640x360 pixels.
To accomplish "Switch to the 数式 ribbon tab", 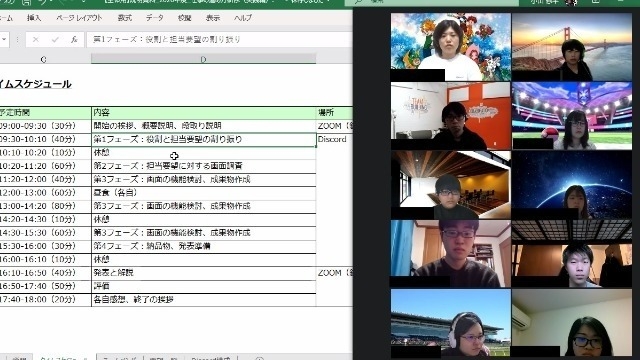I will 124,18.
